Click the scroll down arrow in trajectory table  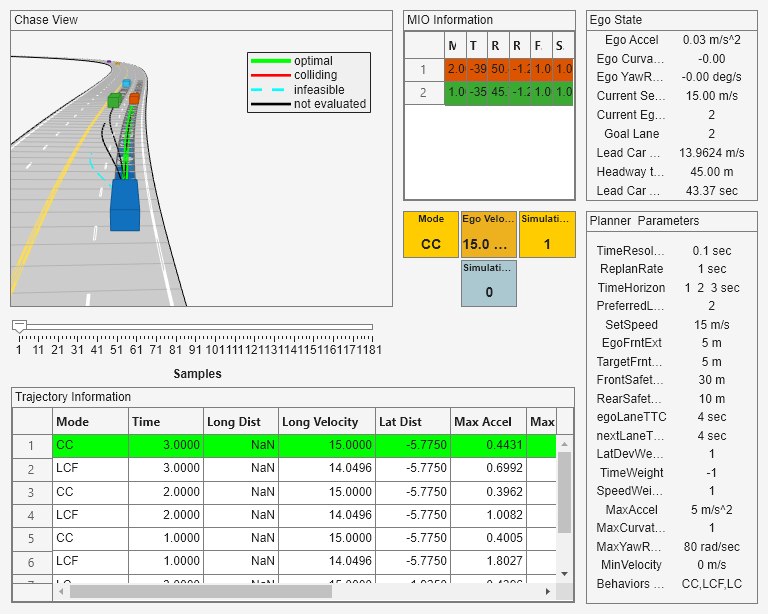(x=565, y=573)
